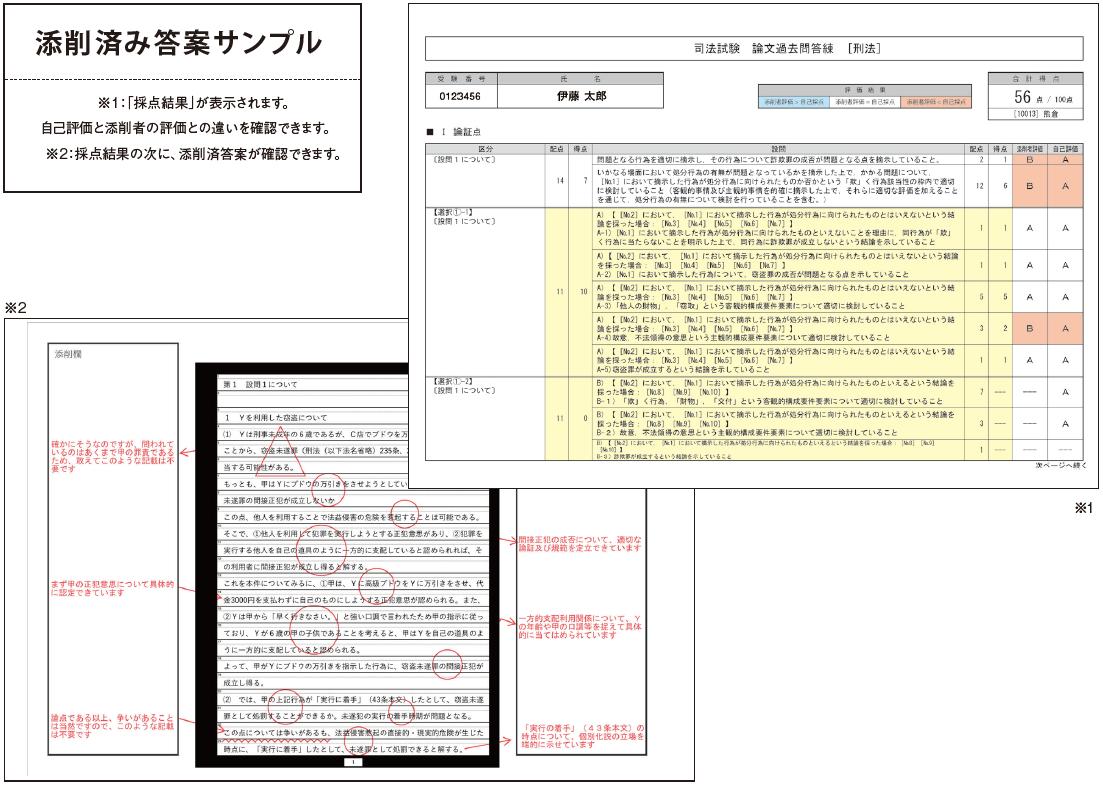The height and width of the screenshot is (788, 1103).
Task: Click the 受験番号 field showing 0123456
Action: pos(460,96)
